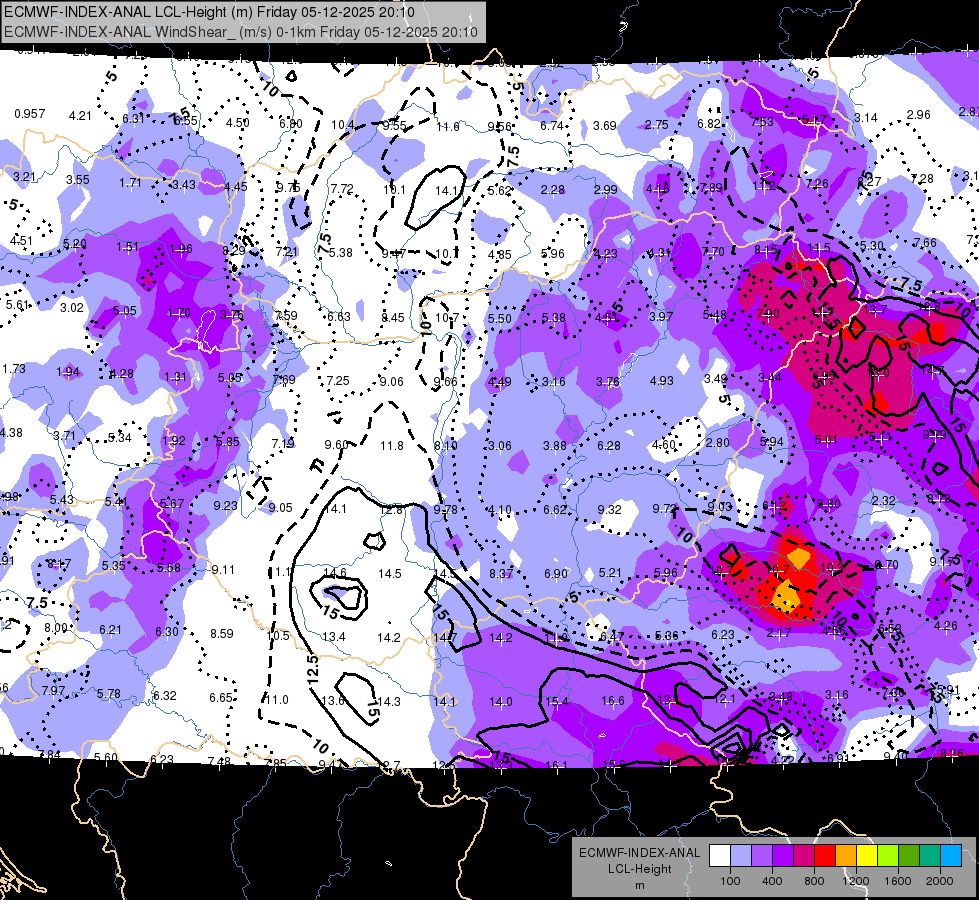Click the wind shear value 14.3
Screen dimensions: 979x900
(x=389, y=701)
